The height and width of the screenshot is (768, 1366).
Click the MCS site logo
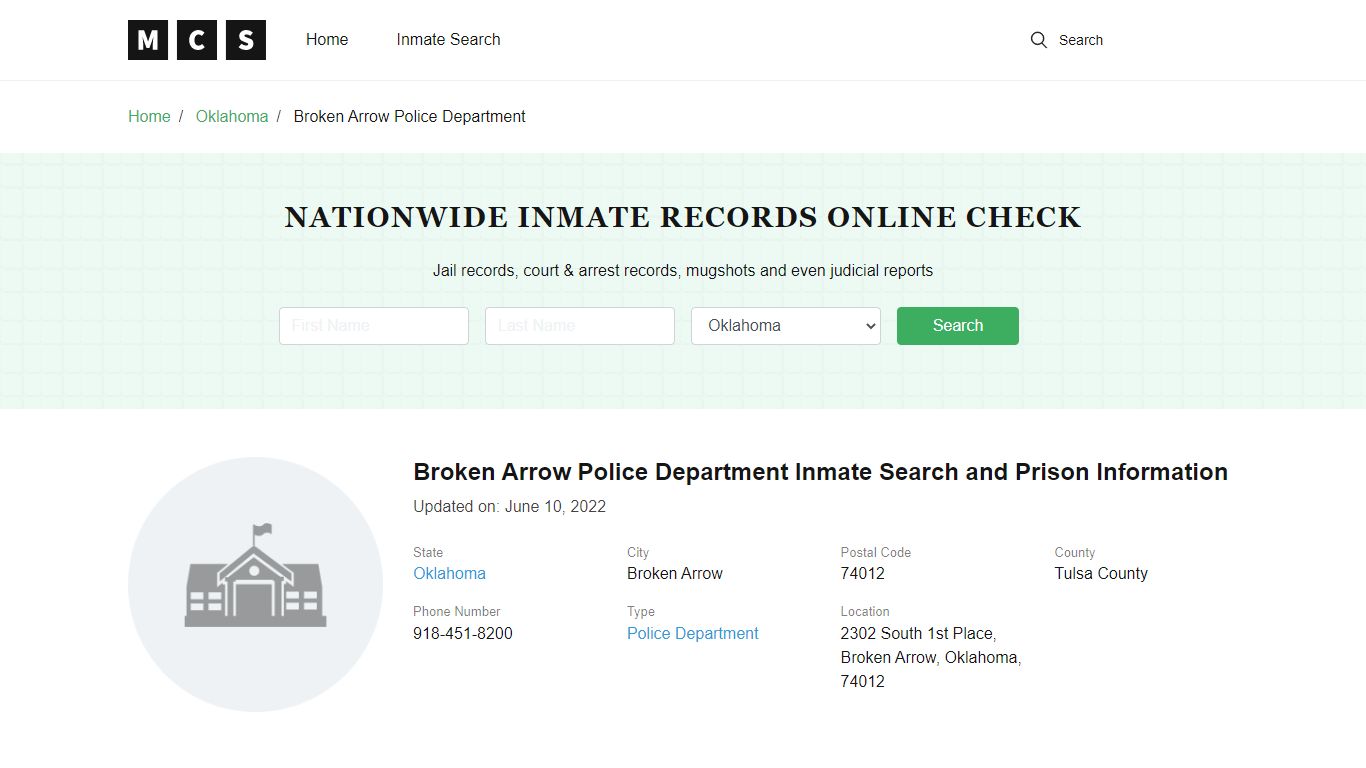tap(197, 40)
